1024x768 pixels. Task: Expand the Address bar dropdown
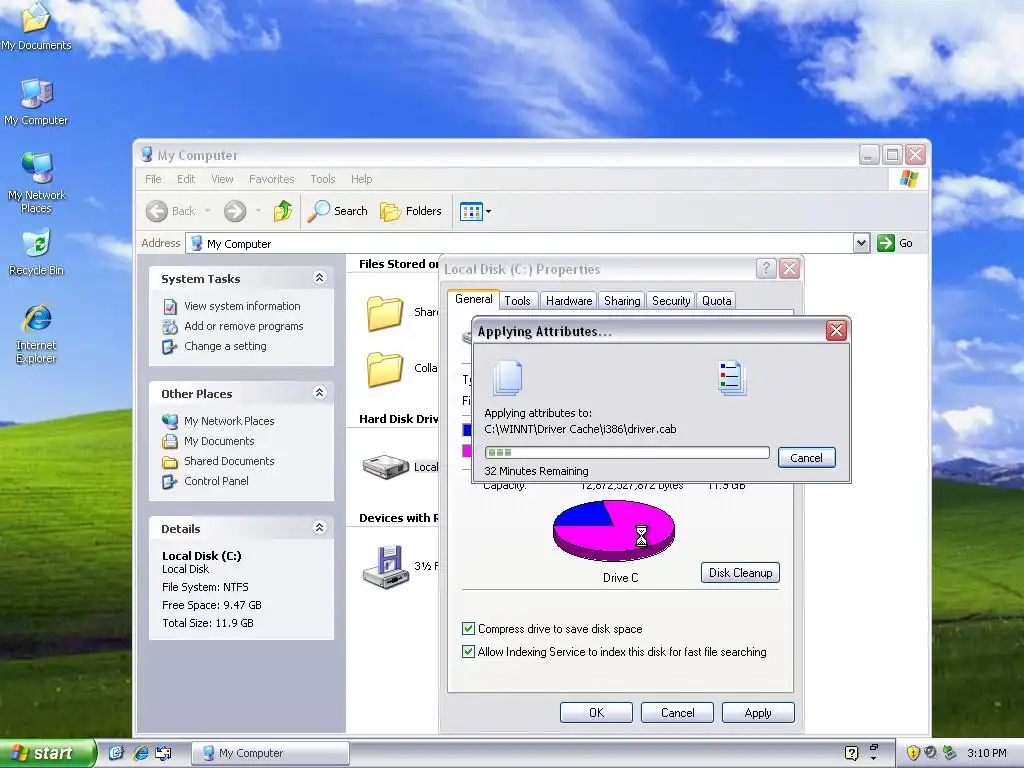click(x=861, y=243)
